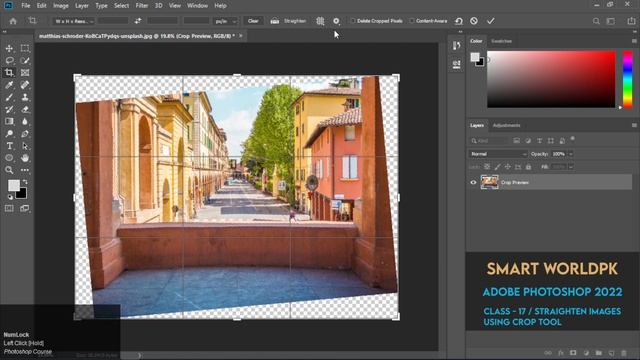This screenshot has height=360, width=640.
Task: Select the Horizontal Type tool
Action: pos(9,146)
